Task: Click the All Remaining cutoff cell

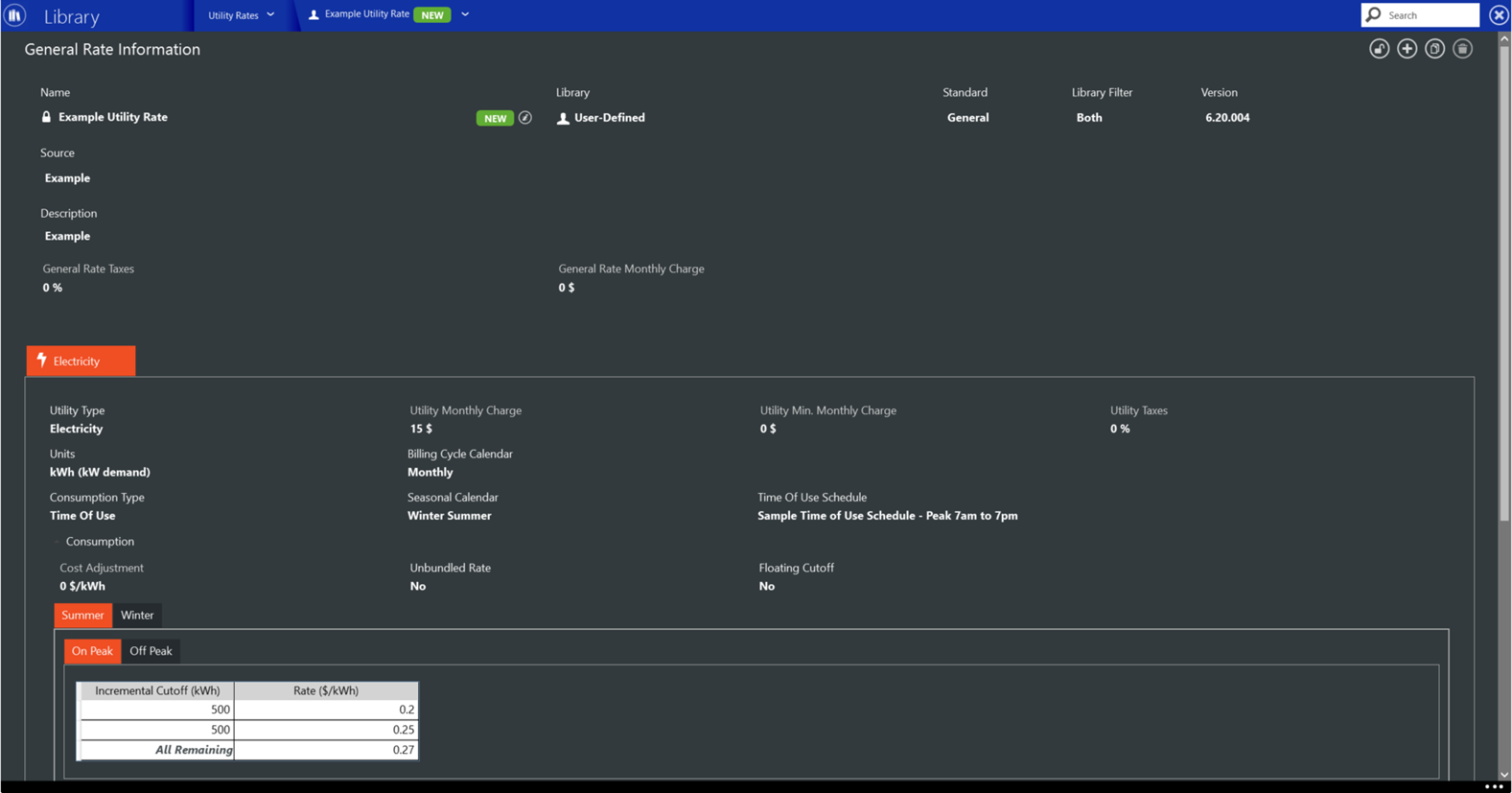Action: click(157, 750)
